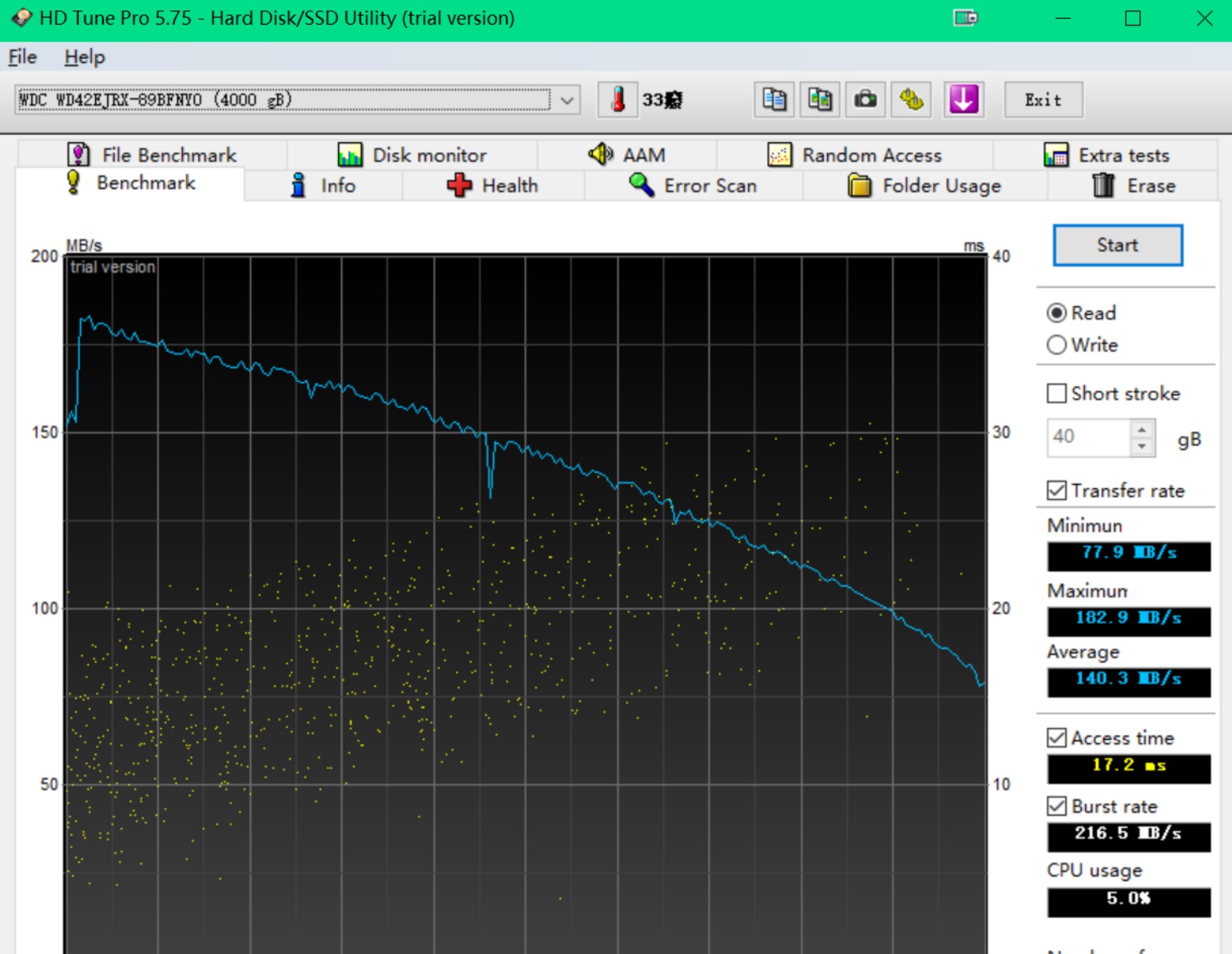Click the Start benchmark button
The width and height of the screenshot is (1232, 954).
(x=1118, y=245)
